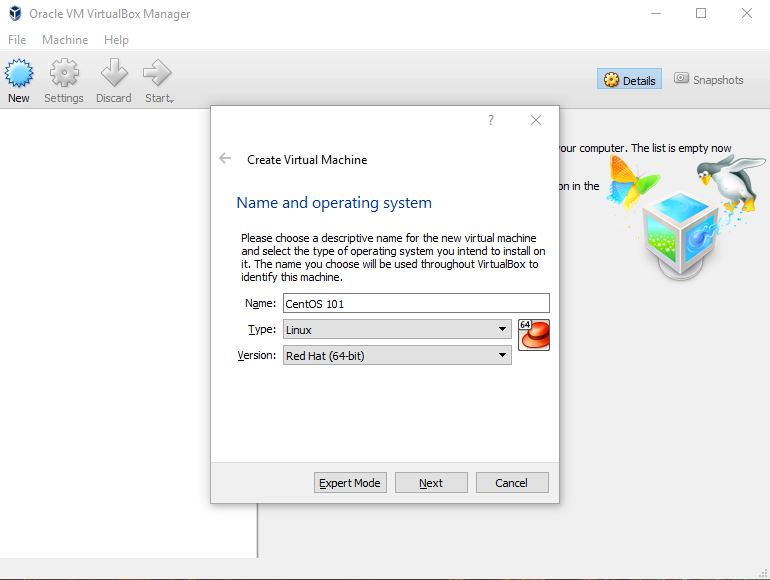Close the VirtualBox Manager window
Viewport: 770px width, 580px height.
746,13
